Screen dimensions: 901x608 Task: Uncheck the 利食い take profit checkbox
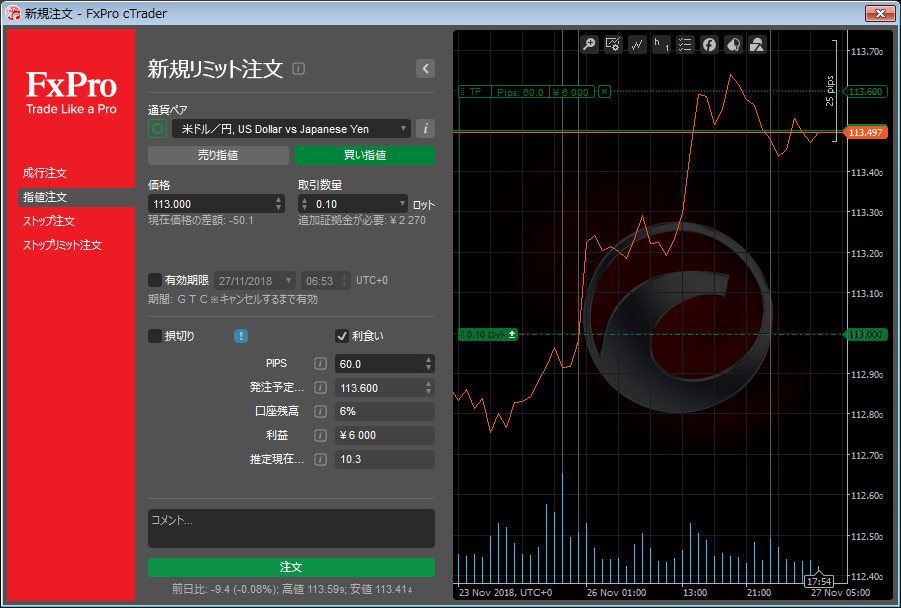coord(342,336)
